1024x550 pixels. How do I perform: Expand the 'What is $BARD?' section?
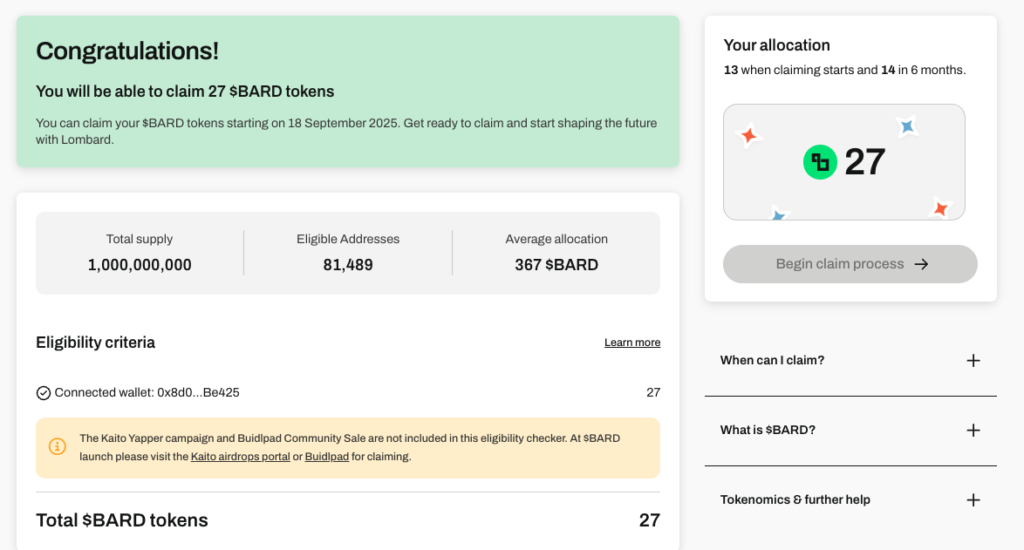click(850, 430)
